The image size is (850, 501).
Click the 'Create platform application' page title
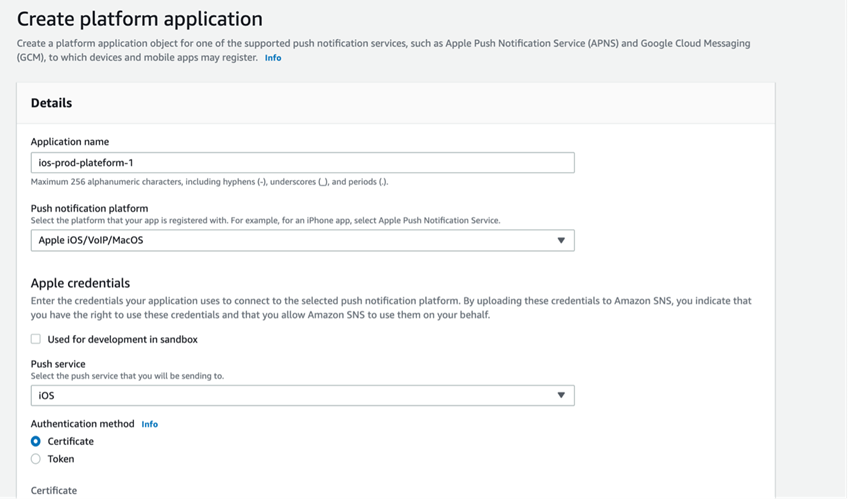(x=140, y=19)
